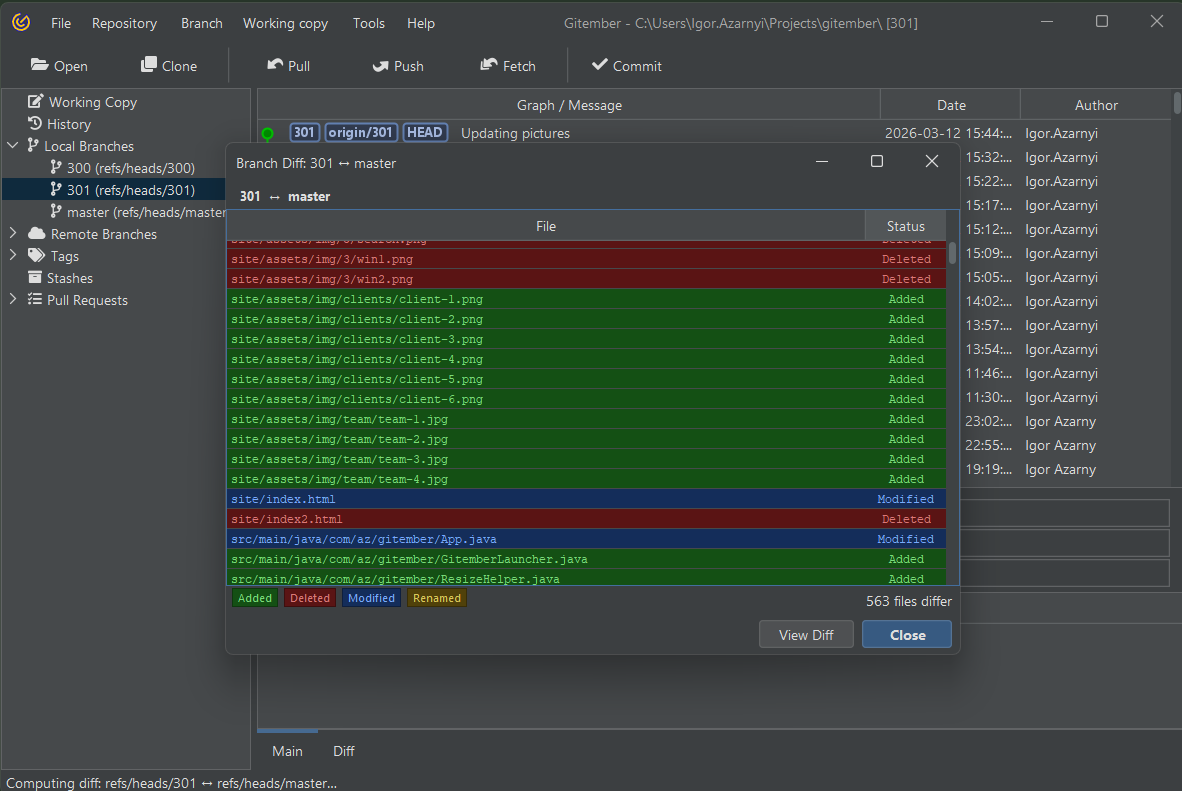Open Working Copy in the sidebar

coord(92,102)
